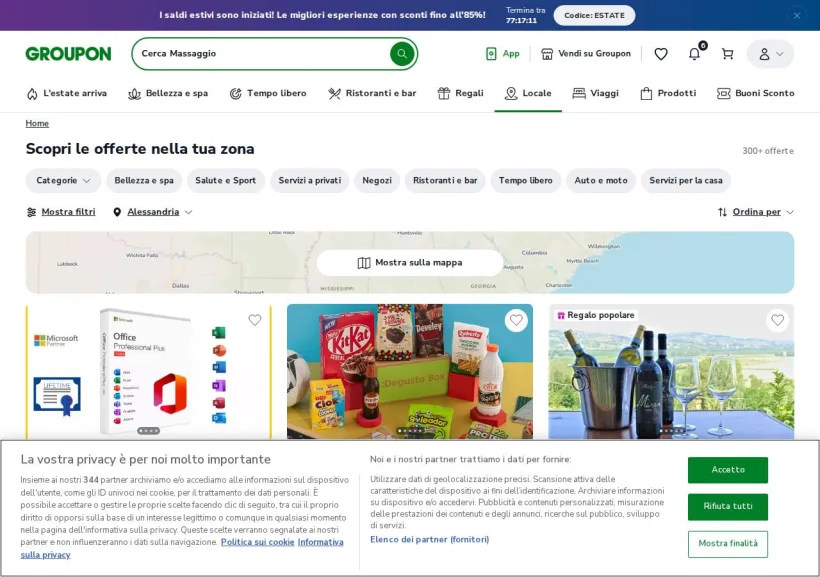Open Elenco dei partner (fornitori) link
Viewport: 820px width, 577px height.
pyautogui.click(x=429, y=539)
